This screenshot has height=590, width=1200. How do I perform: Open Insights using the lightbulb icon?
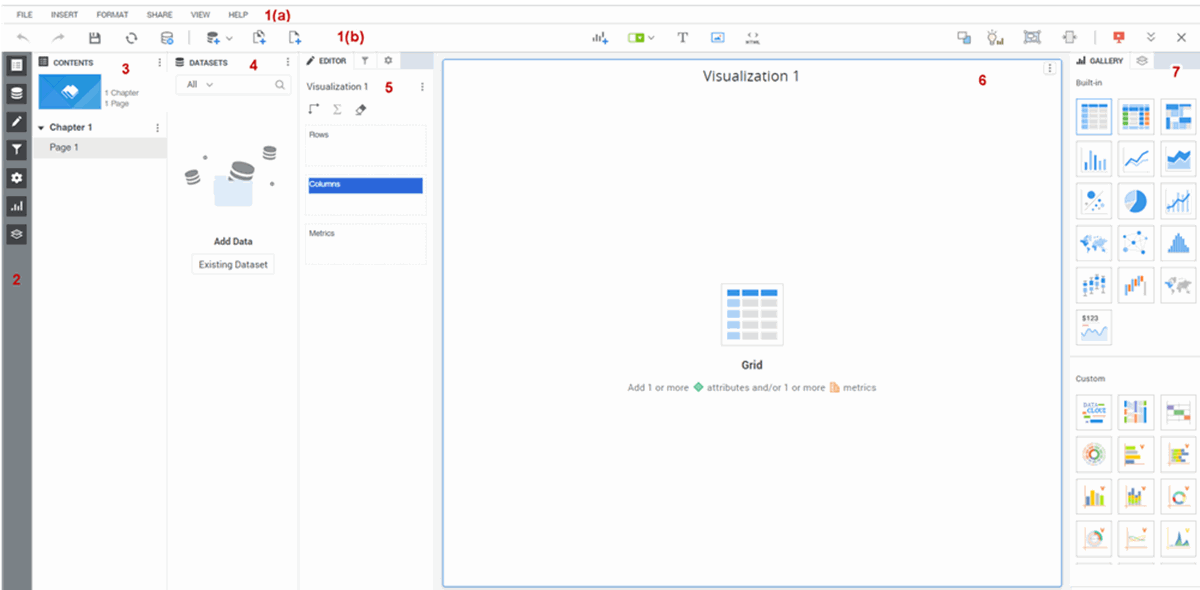coord(994,37)
